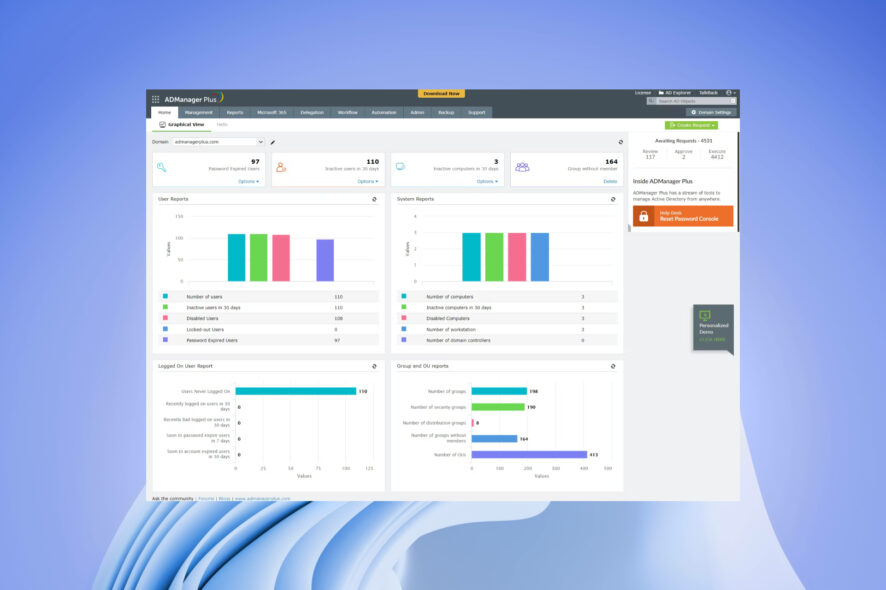Refresh the Group and OU reports panel
Screen dimensions: 886x590
point(613,366)
